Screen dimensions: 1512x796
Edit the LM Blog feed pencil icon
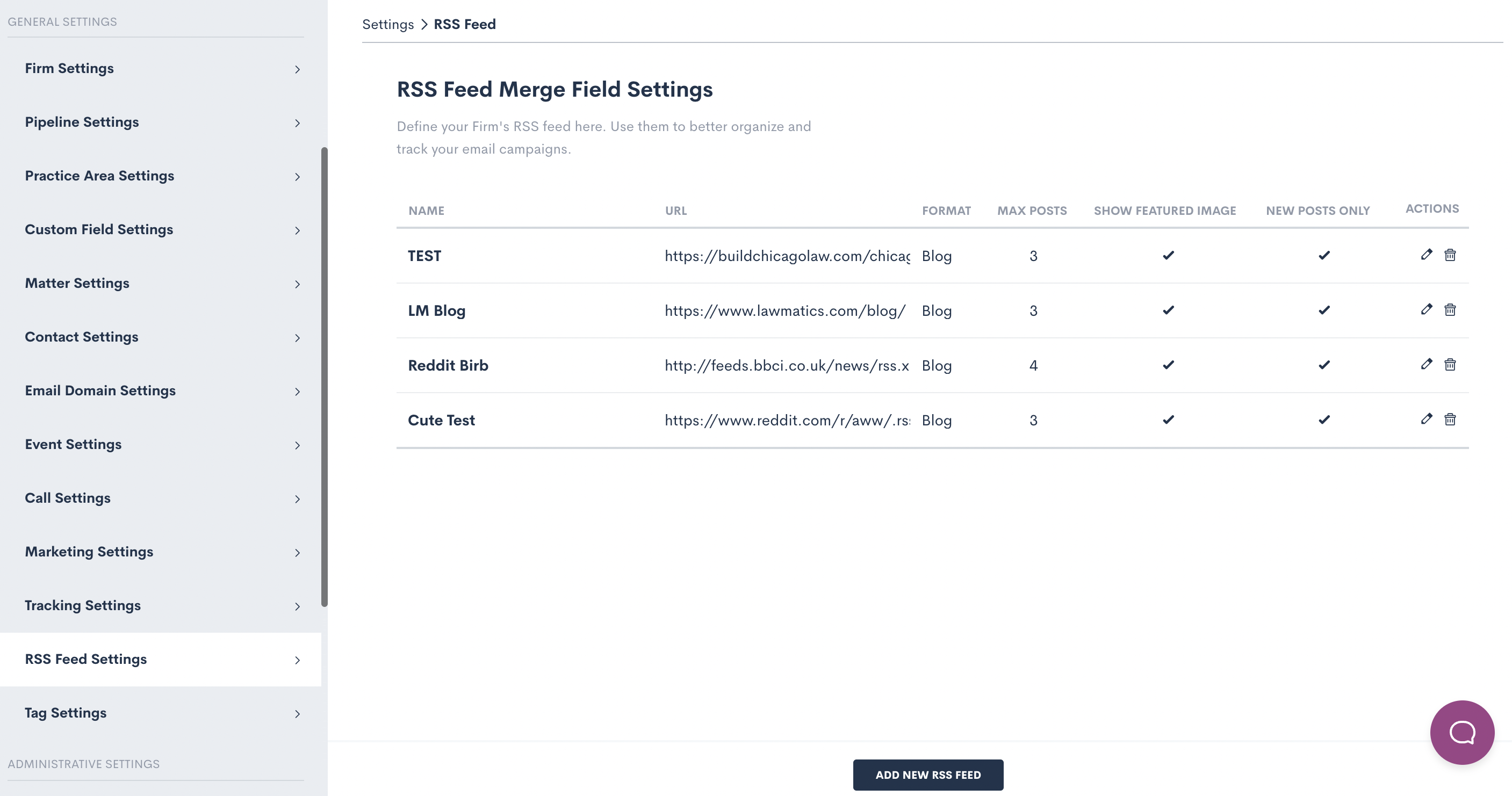[x=1427, y=309]
